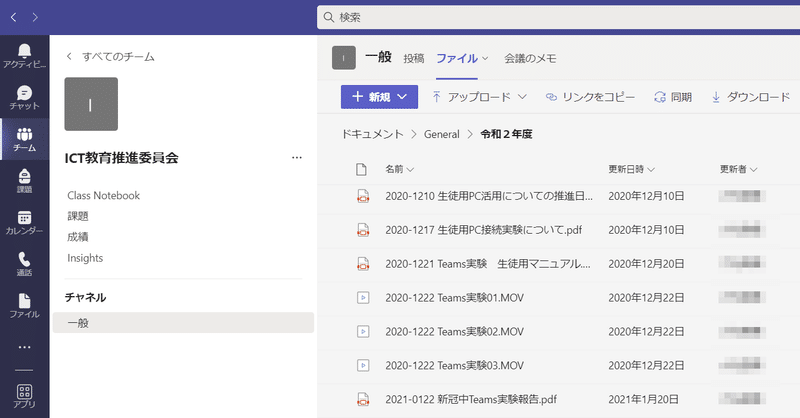This screenshot has height=418, width=800.
Task: Click the ICT教育推進委員会 team name
Action: click(x=121, y=158)
